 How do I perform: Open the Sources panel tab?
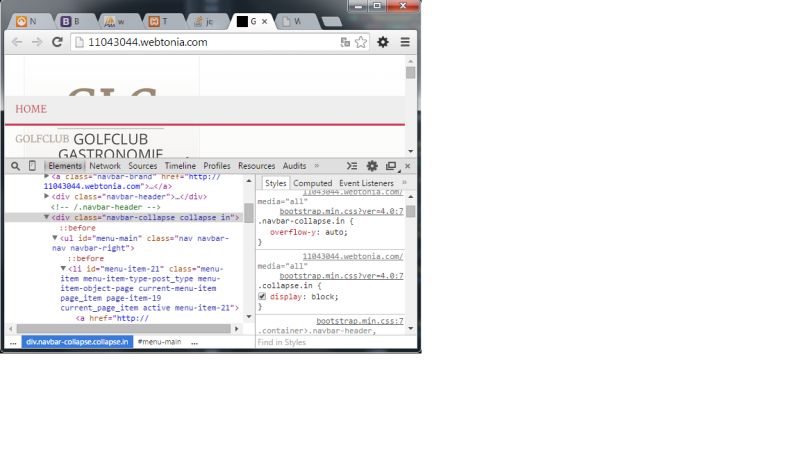click(143, 166)
